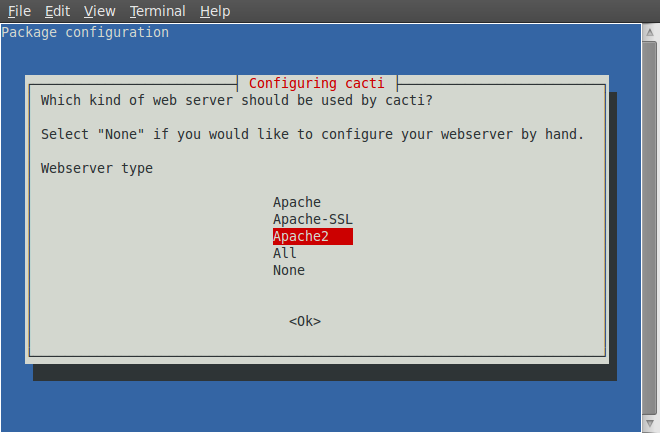Viewport: 660px width, 433px height.
Task: Click the 'Which kind of web server' question
Action: (x=237, y=101)
